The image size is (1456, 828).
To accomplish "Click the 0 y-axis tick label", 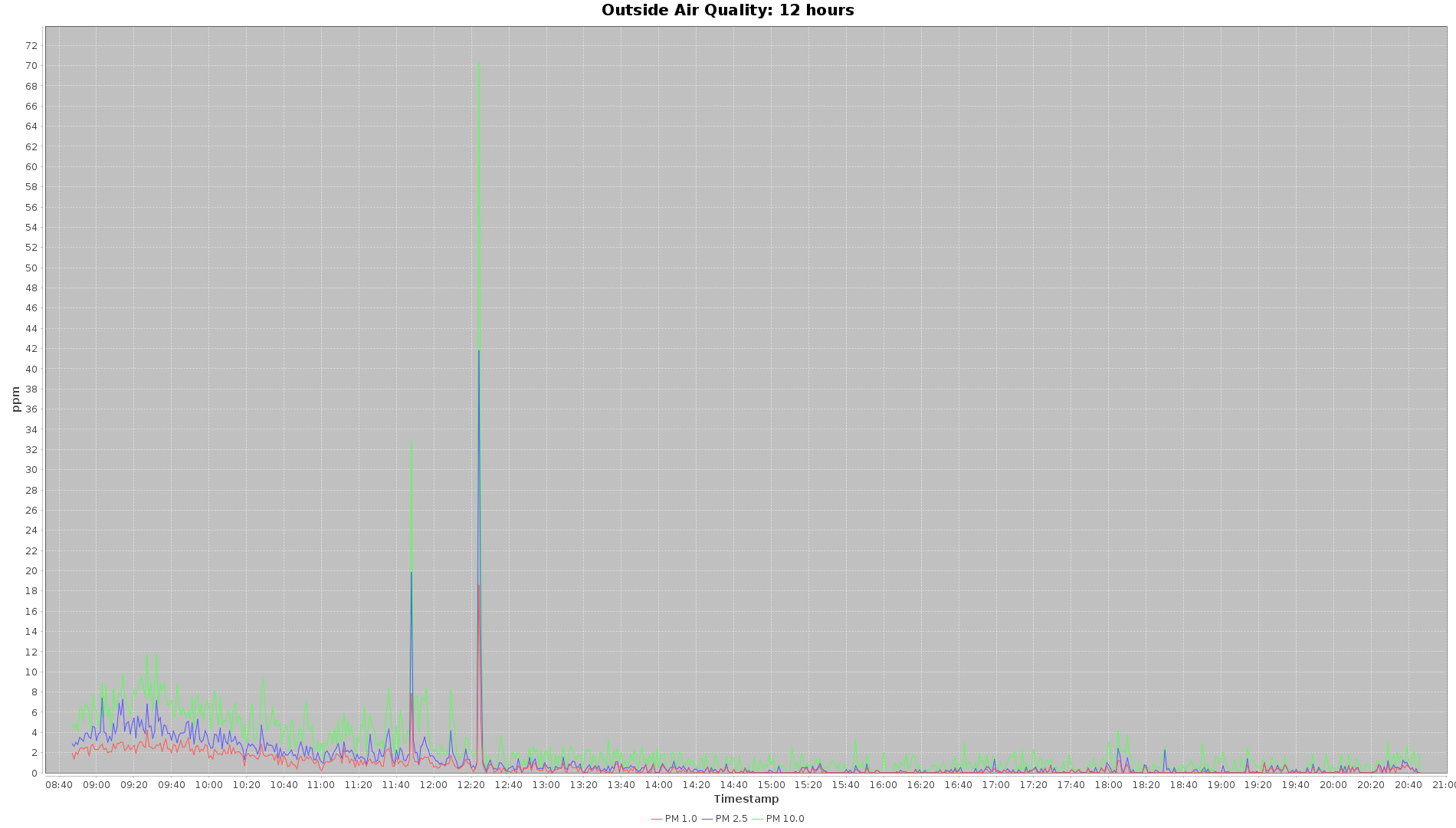I will point(34,773).
